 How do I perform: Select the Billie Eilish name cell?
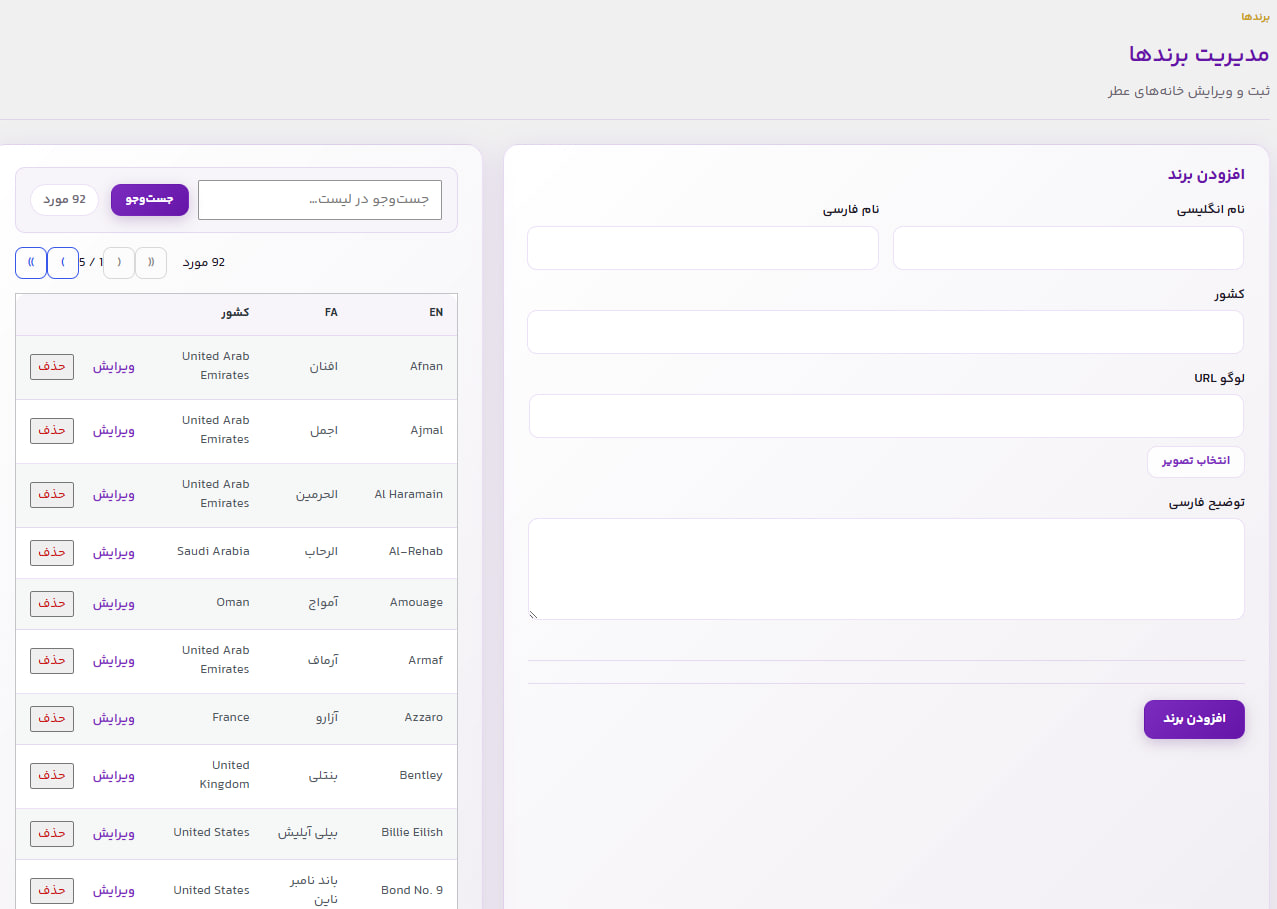click(412, 832)
